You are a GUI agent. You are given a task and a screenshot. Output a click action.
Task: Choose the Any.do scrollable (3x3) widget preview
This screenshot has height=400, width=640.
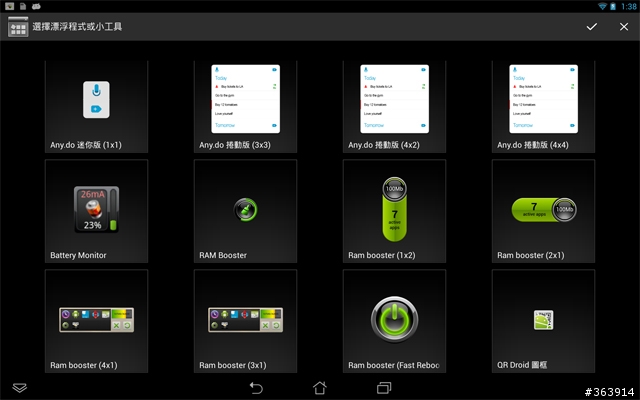(x=245, y=99)
